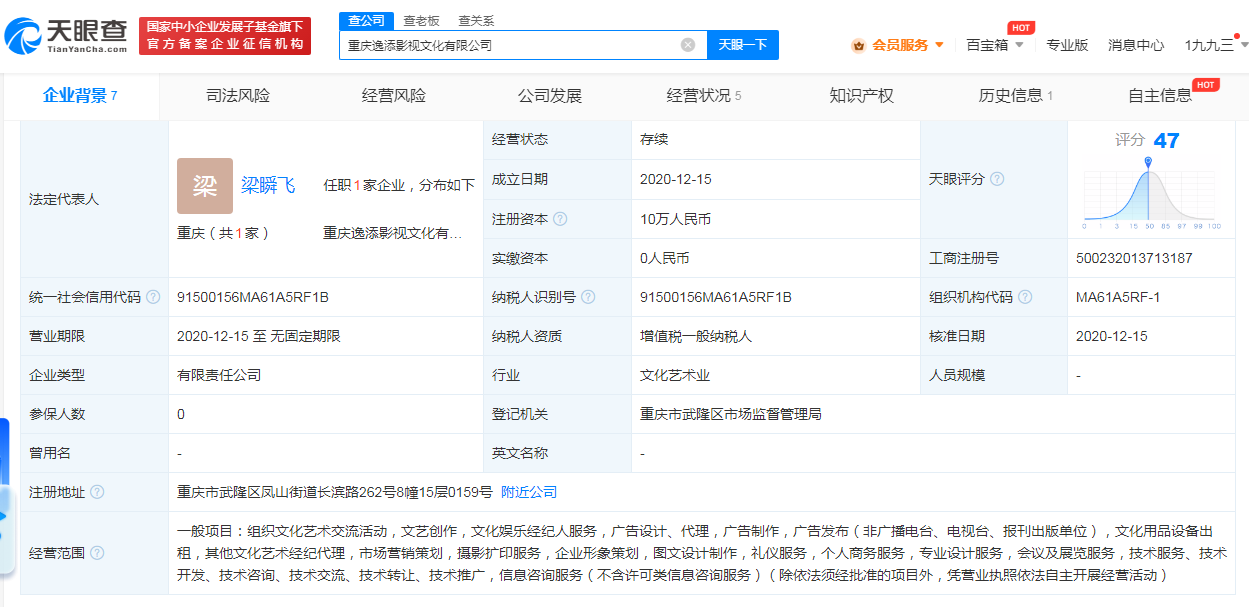Click the help icon next to 统一社会信用代码
Screen dimensions: 1249x607
pos(153,297)
